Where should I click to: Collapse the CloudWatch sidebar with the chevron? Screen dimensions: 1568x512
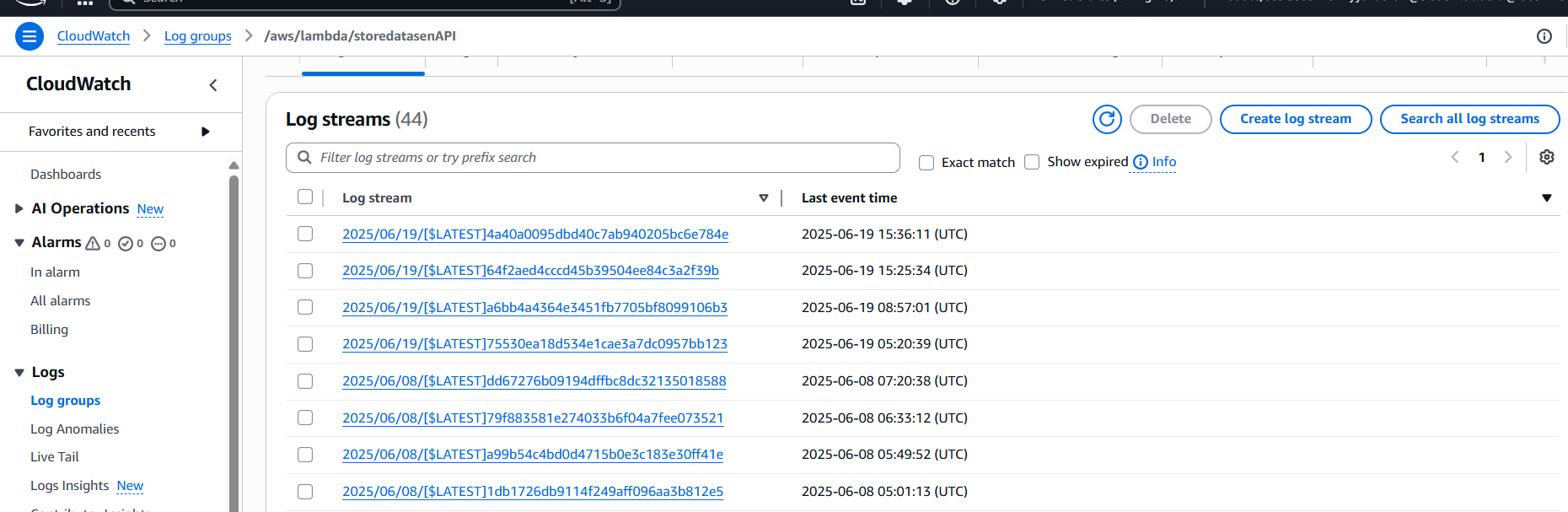coord(213,85)
